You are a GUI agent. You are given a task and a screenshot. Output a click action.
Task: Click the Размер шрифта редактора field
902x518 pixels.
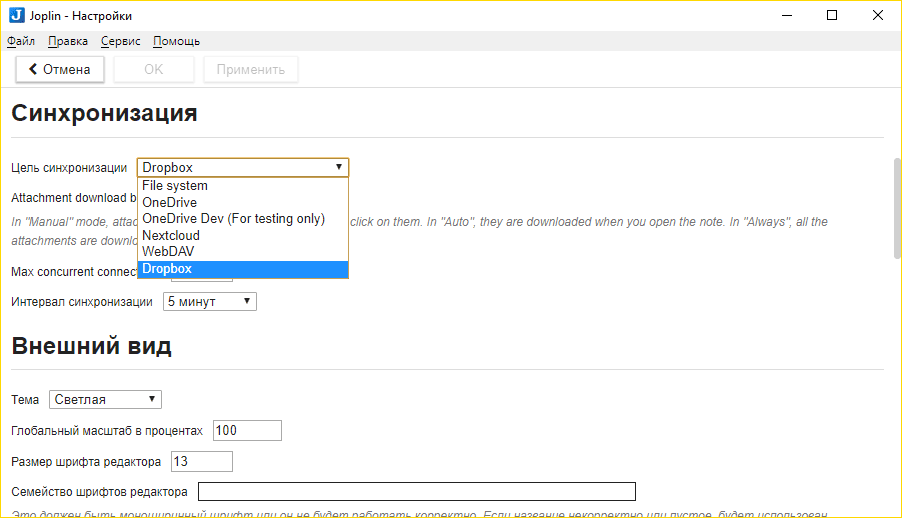point(202,462)
